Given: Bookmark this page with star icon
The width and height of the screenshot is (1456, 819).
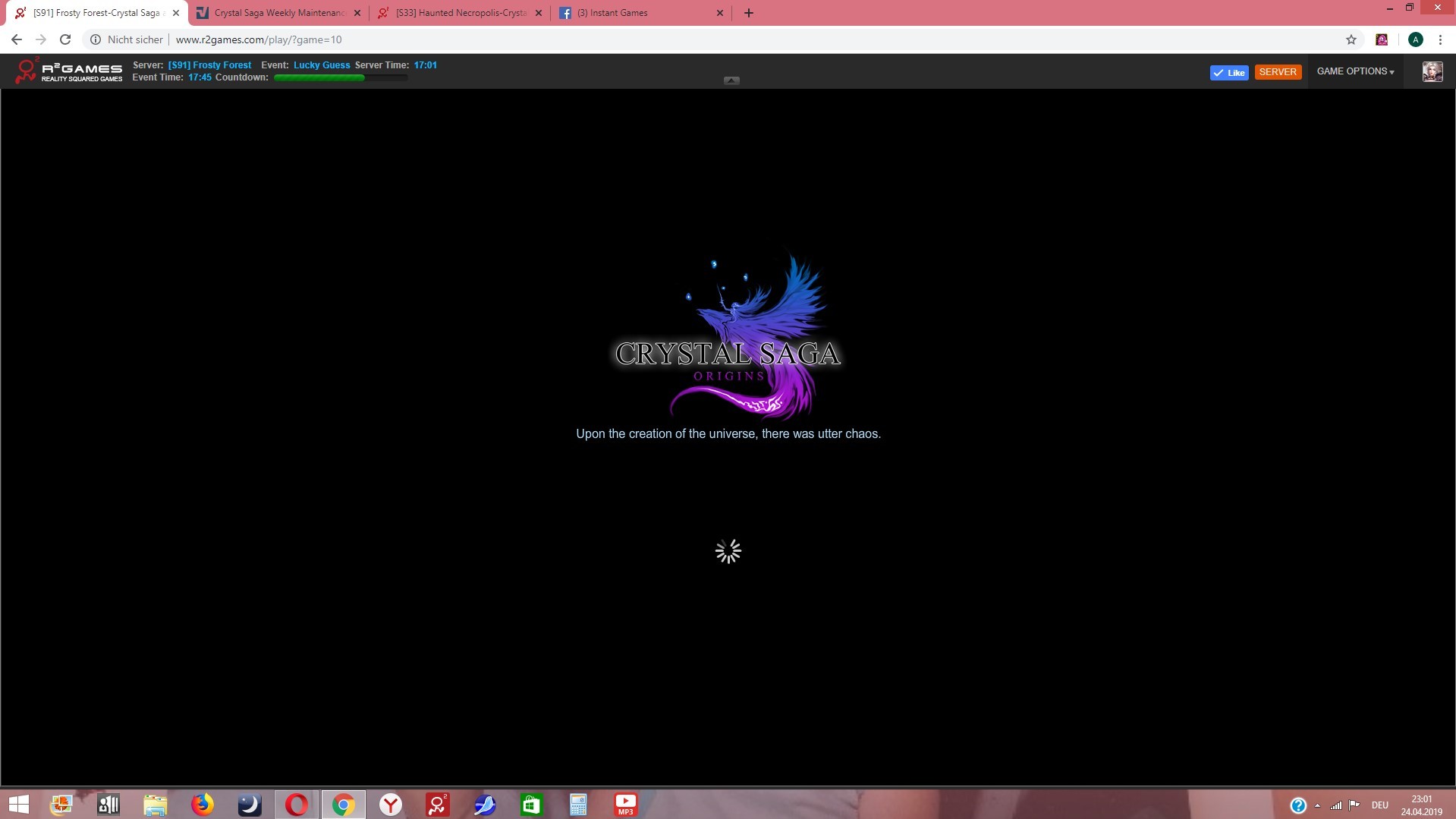Looking at the screenshot, I should click(x=1351, y=39).
